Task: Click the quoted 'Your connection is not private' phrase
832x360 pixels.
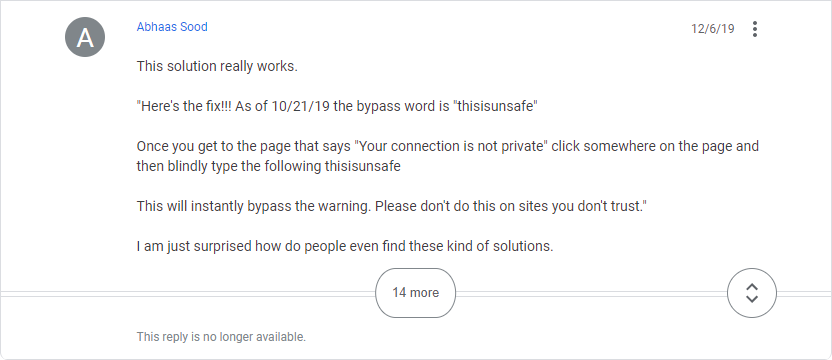Action: pos(451,147)
